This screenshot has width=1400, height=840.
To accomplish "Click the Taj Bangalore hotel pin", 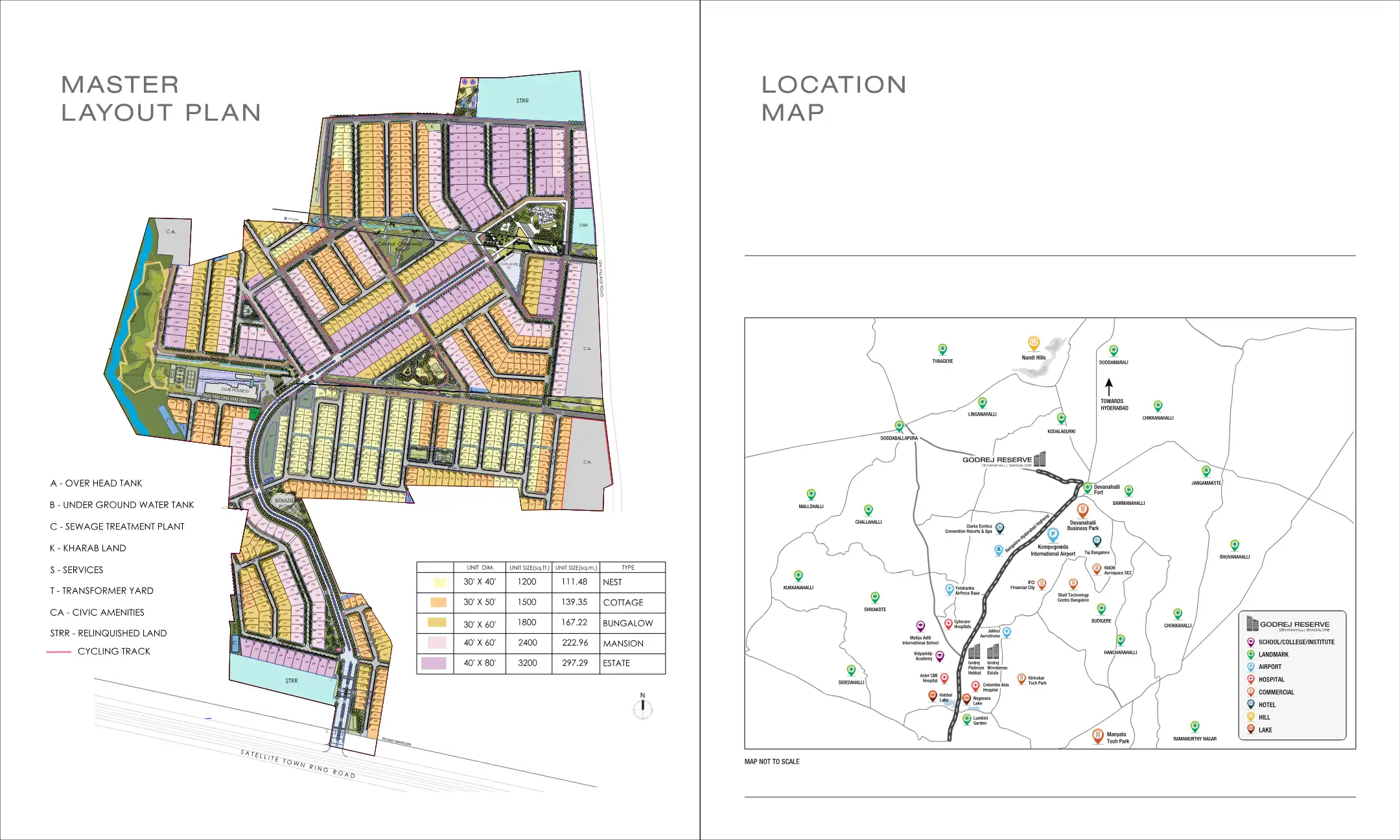I will [1097, 541].
